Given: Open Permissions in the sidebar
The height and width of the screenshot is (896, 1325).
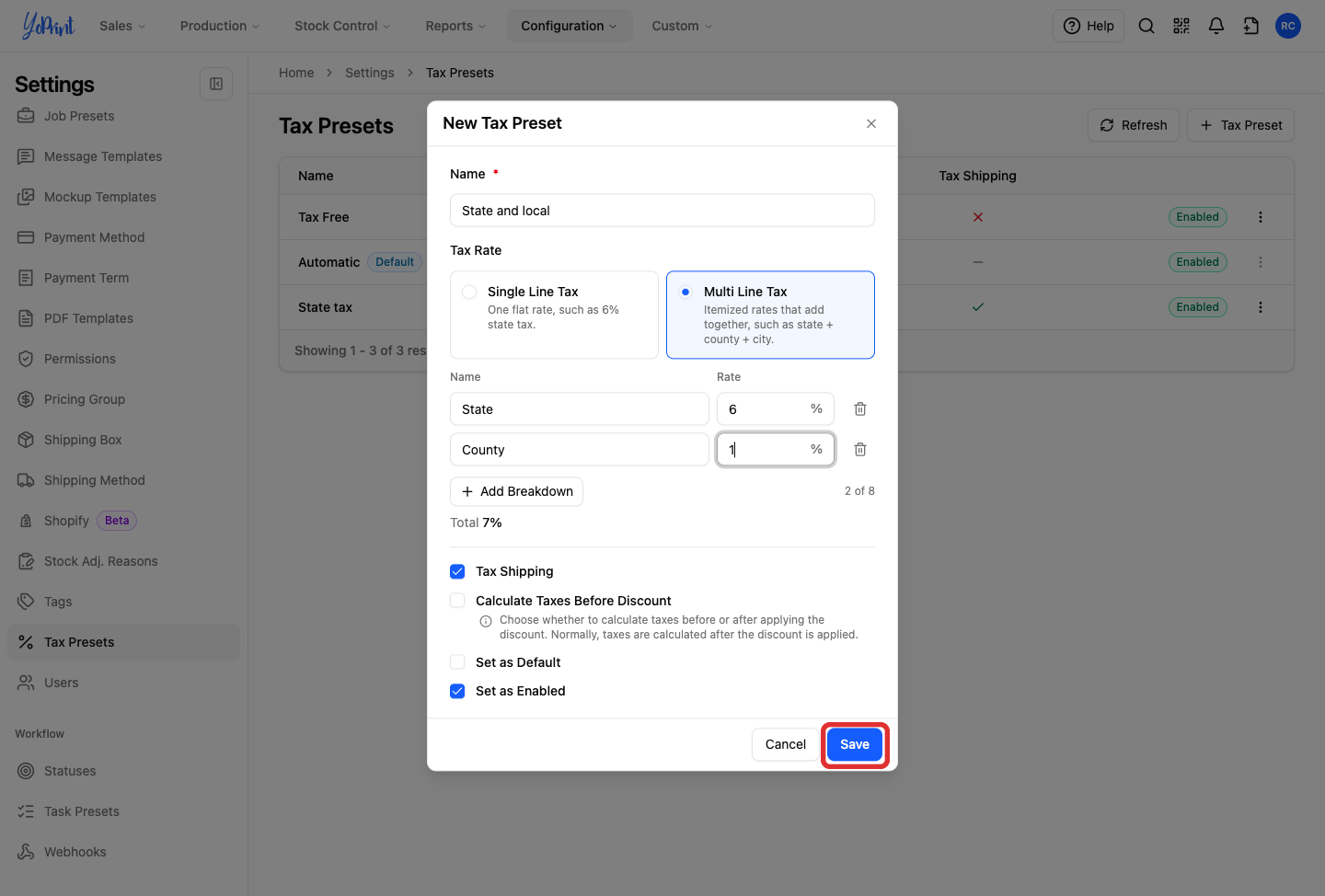Looking at the screenshot, I should coord(123,359).
